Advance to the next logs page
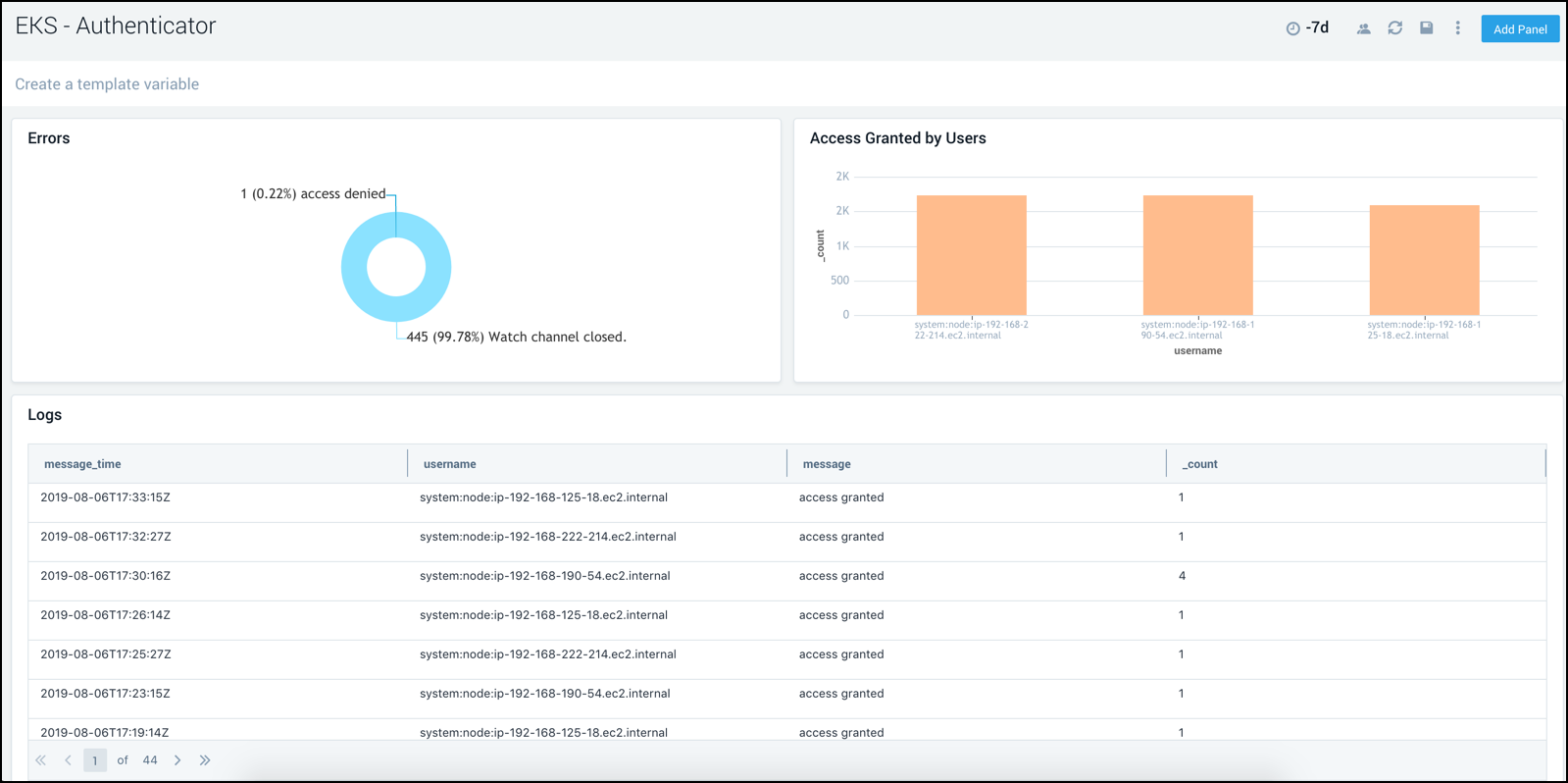Viewport: 1568px width, 783px height. coord(177,760)
